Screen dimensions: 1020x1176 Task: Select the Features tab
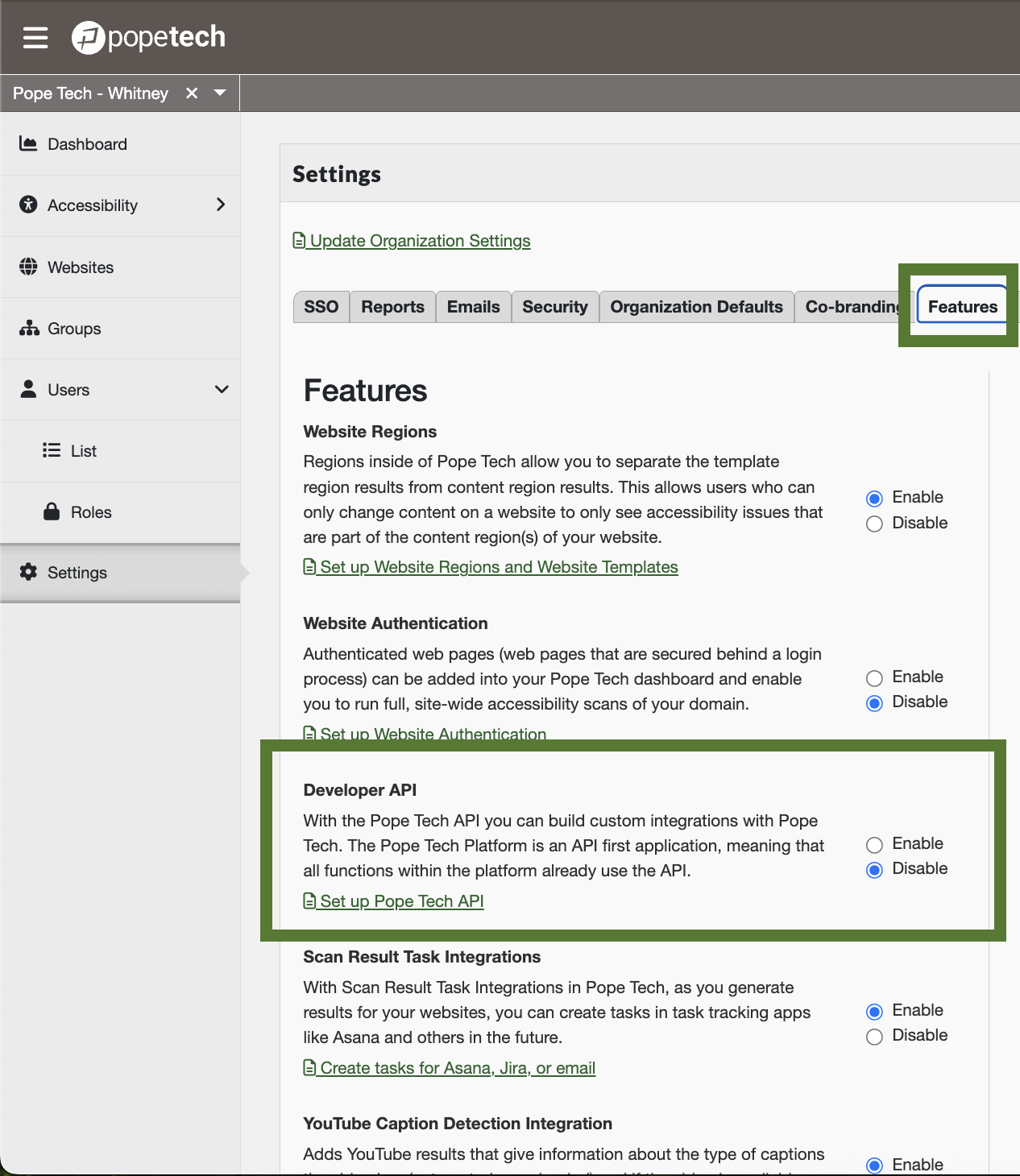click(x=963, y=307)
